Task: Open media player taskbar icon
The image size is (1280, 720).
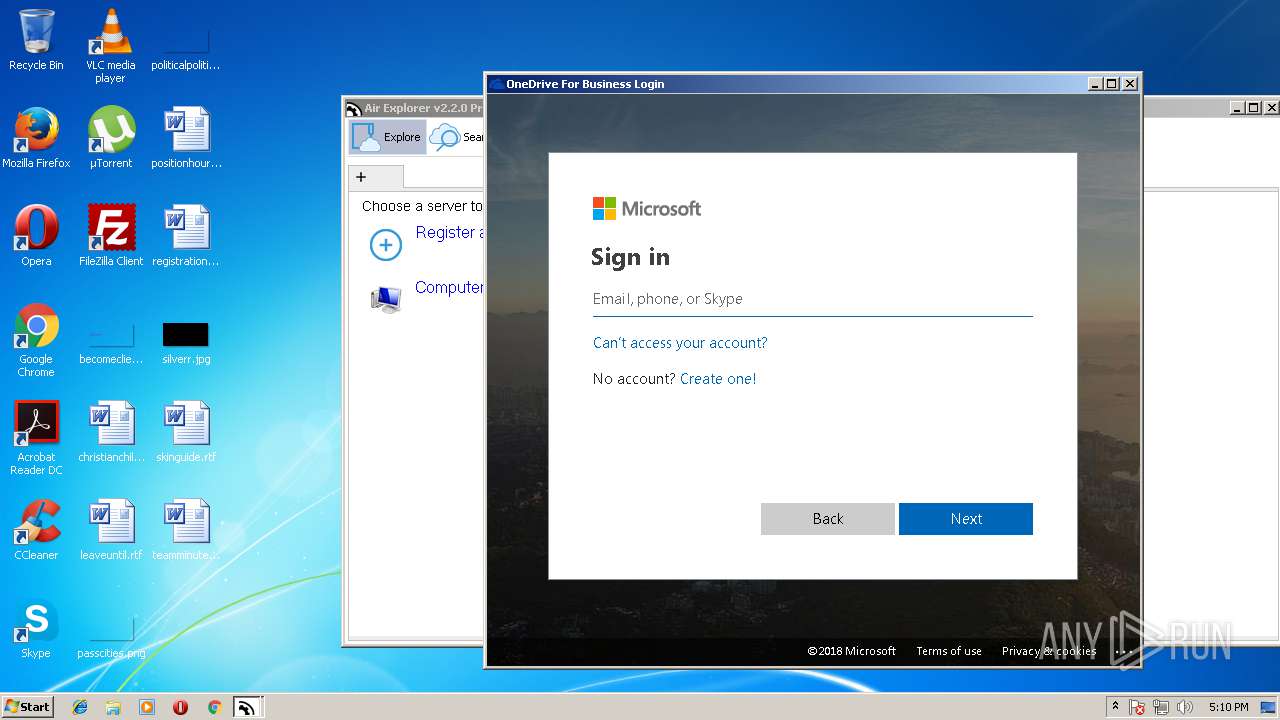Action: click(x=147, y=707)
